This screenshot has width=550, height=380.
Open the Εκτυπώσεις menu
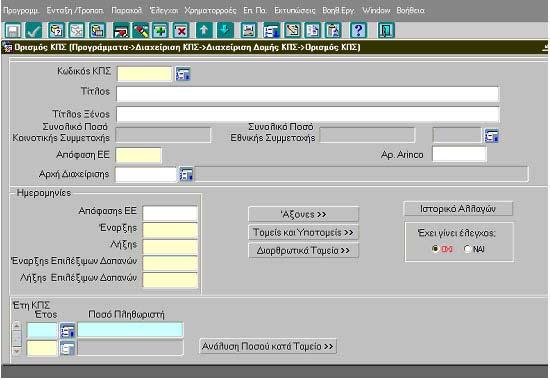[x=295, y=11]
